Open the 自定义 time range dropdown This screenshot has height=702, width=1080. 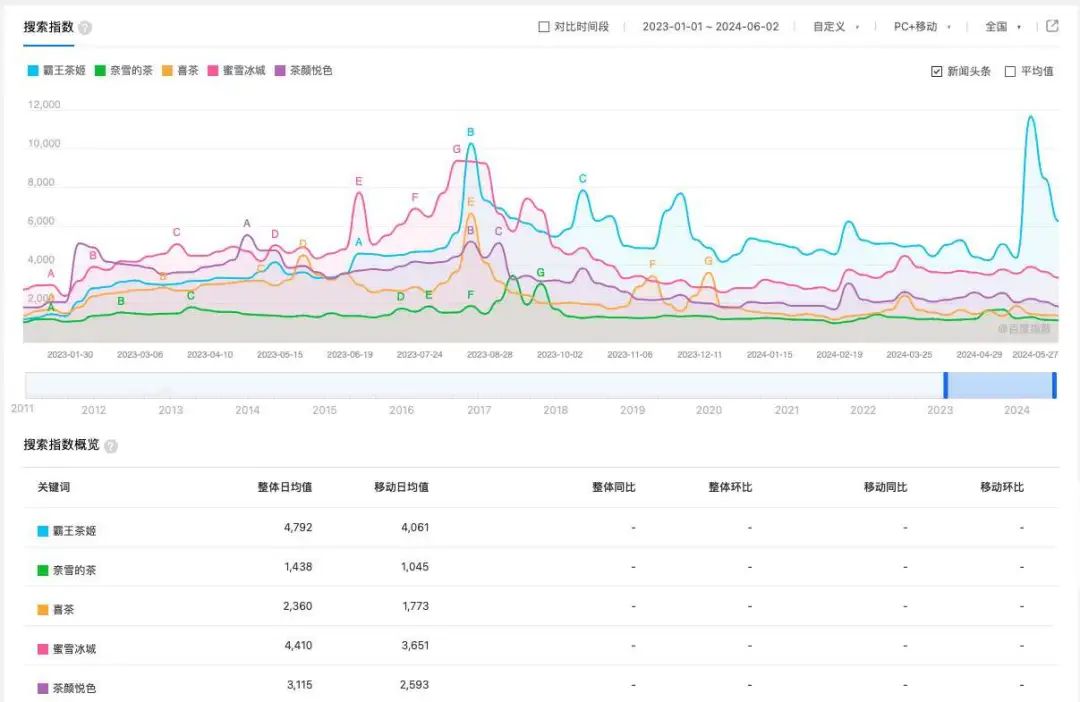point(836,27)
